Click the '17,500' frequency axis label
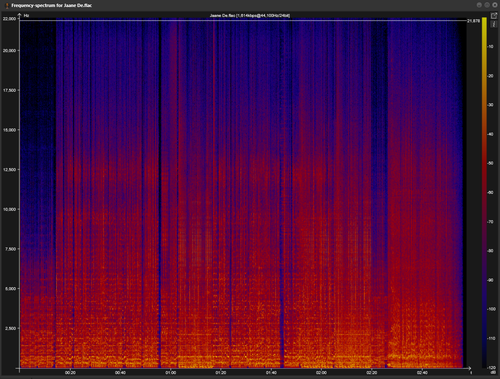 click(9, 90)
